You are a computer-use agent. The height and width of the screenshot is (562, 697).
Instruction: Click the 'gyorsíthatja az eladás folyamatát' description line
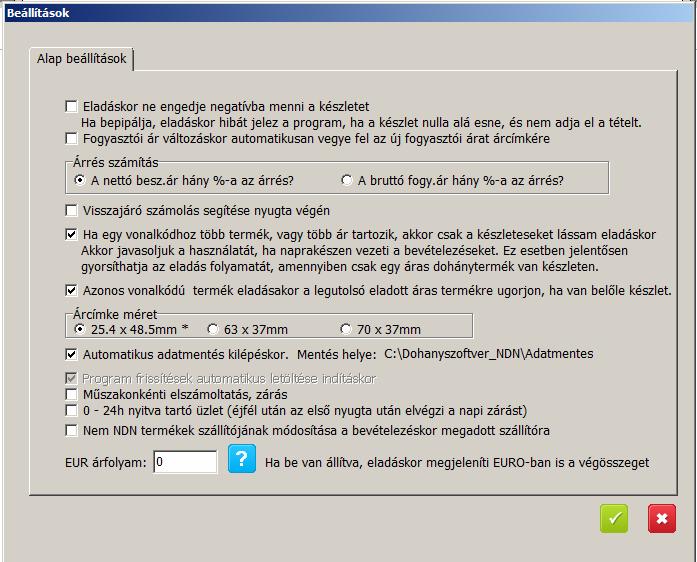tap(340, 267)
